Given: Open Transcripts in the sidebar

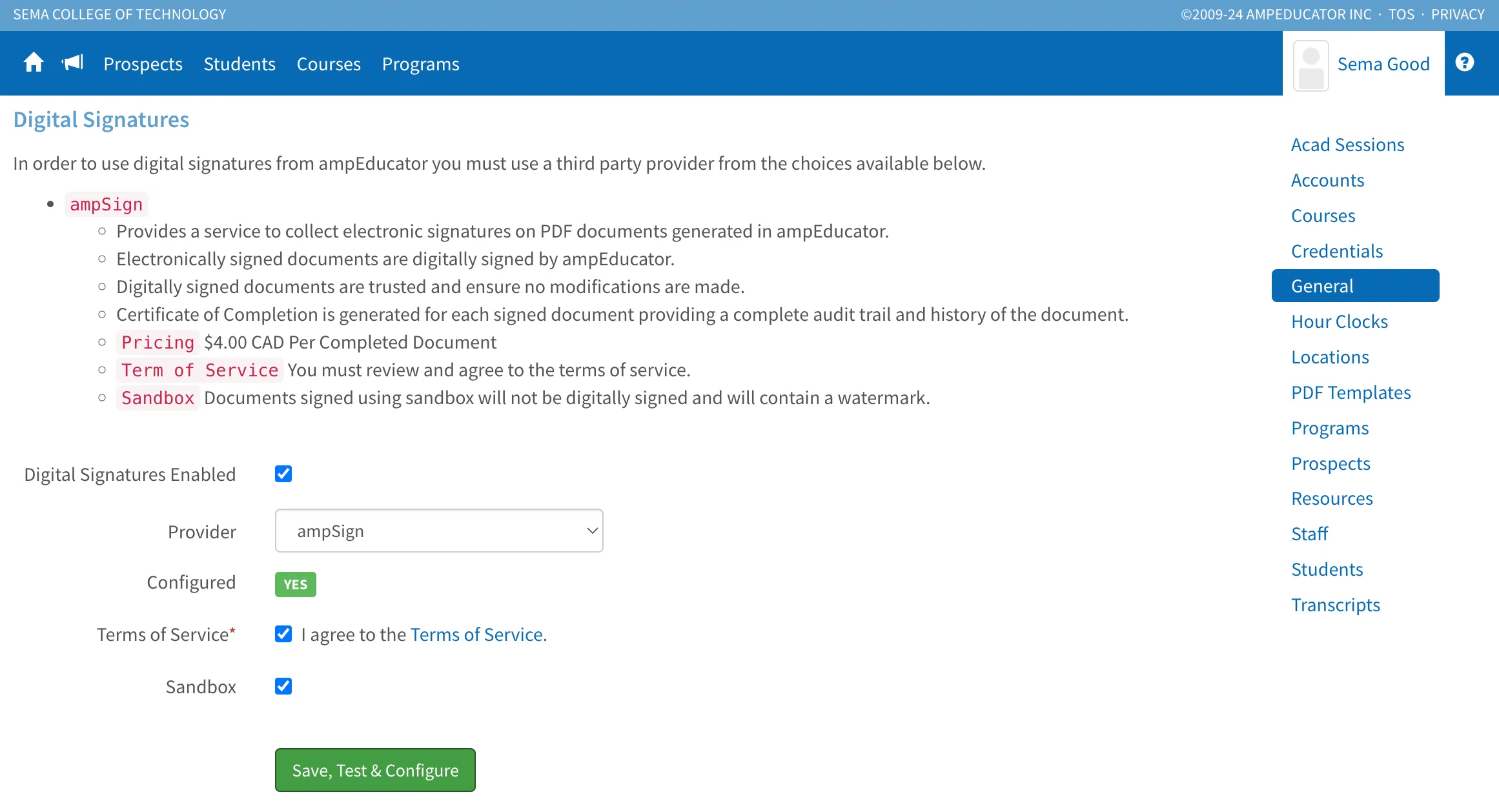Looking at the screenshot, I should 1336,605.
